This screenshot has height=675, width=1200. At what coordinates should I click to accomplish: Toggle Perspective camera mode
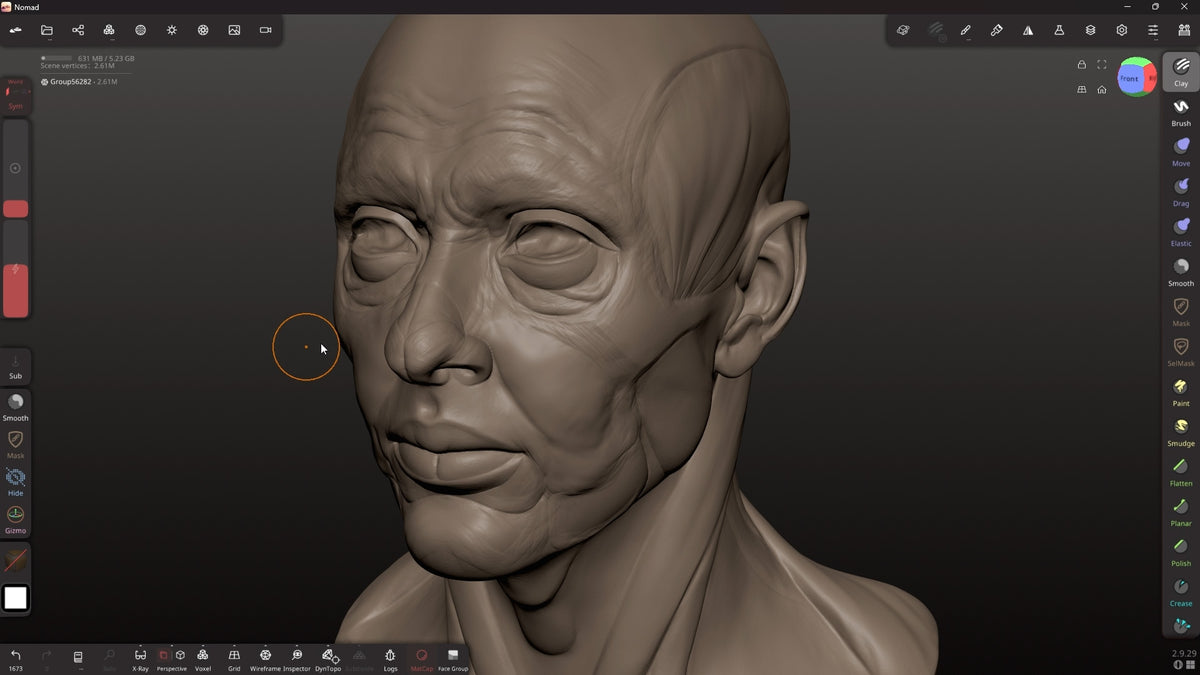172,659
